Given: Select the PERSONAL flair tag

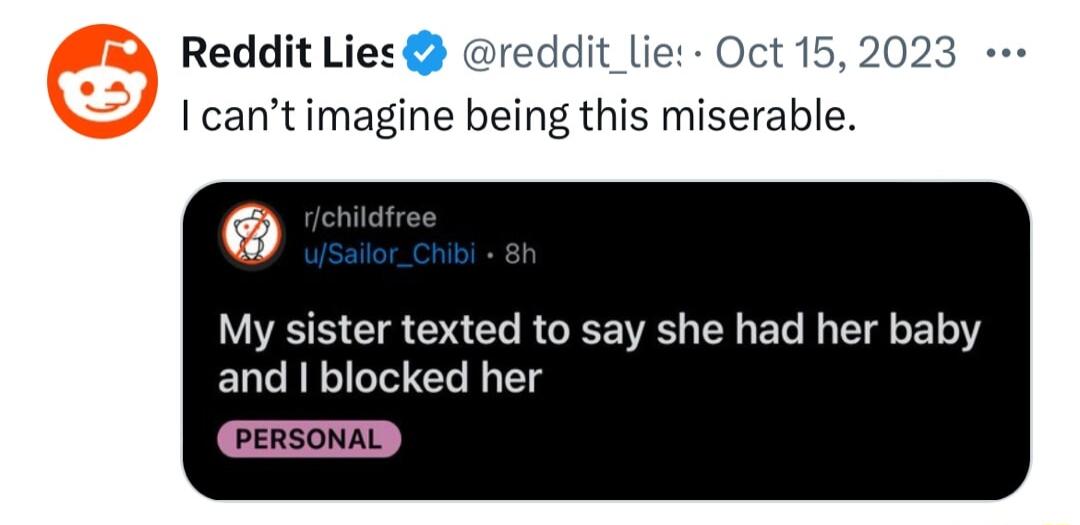Looking at the screenshot, I should pyautogui.click(x=308, y=438).
